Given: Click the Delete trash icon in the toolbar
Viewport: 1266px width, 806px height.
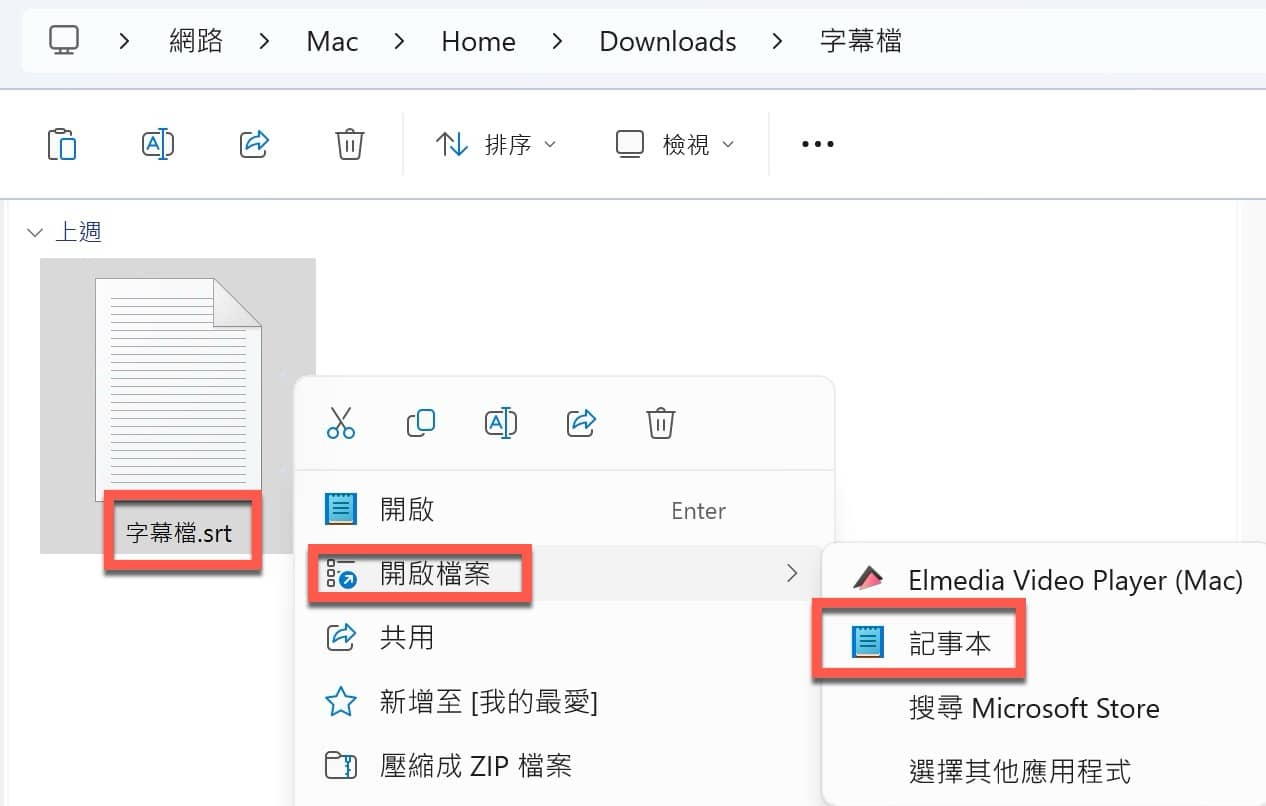Looking at the screenshot, I should pyautogui.click(x=349, y=145).
